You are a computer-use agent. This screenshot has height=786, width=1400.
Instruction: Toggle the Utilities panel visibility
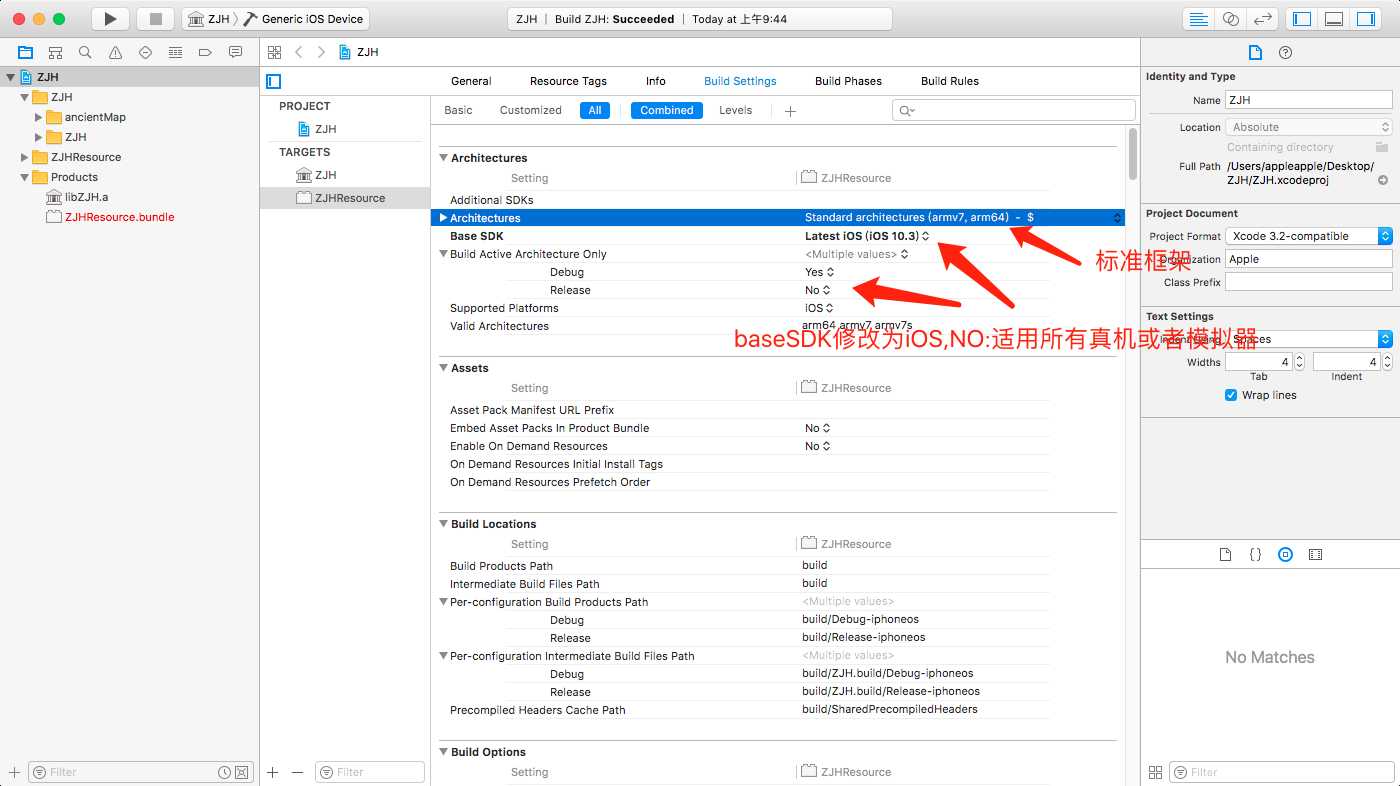point(1366,19)
